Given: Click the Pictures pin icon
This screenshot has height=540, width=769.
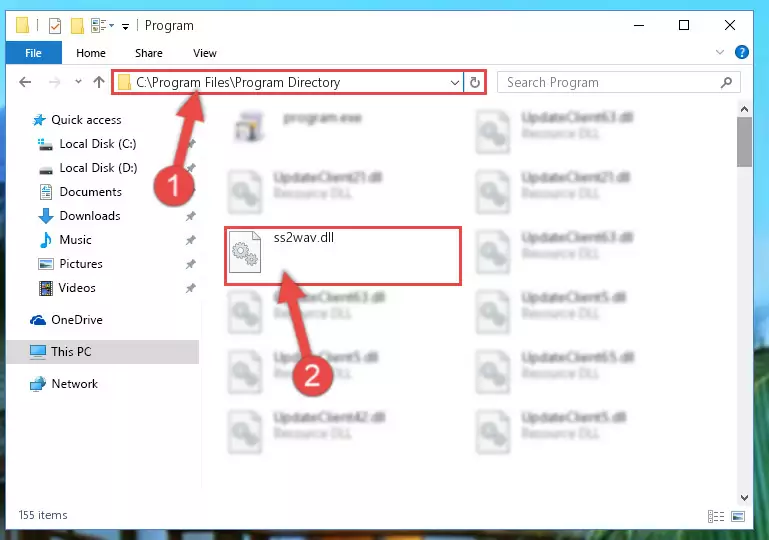Looking at the screenshot, I should [x=191, y=264].
